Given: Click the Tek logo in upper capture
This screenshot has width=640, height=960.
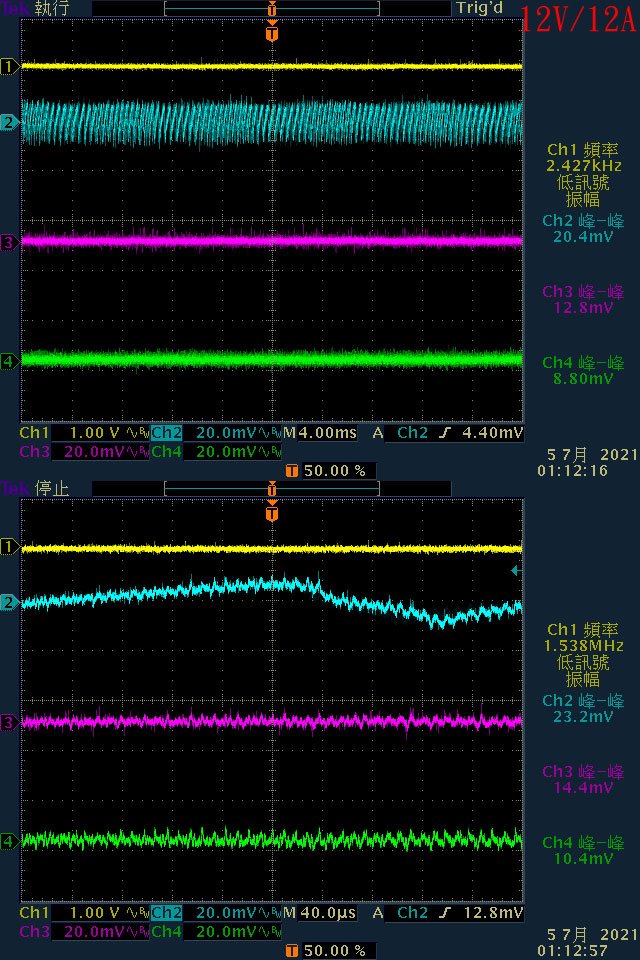Looking at the screenshot, I should click(15, 9).
